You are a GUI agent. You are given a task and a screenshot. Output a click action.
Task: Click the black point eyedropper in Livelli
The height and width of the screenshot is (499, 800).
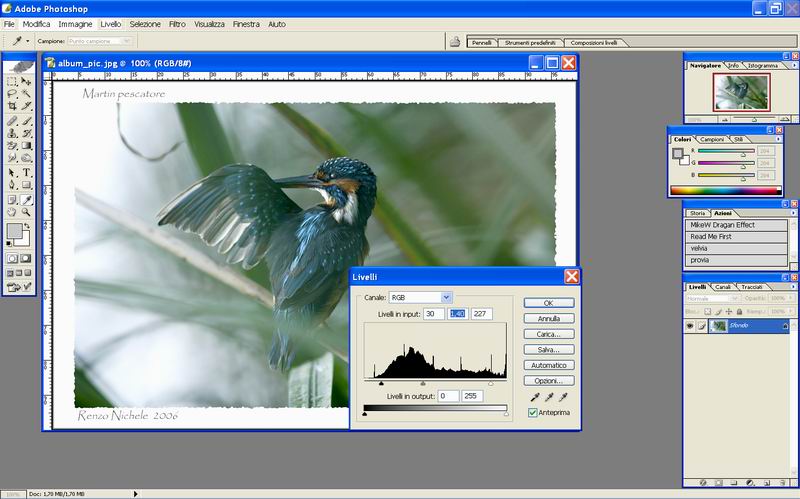(535, 397)
